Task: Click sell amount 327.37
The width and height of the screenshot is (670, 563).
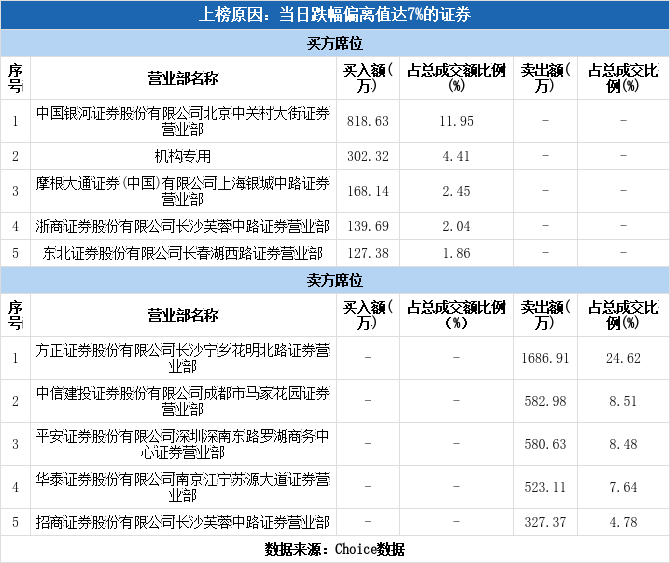Action: 545,522
